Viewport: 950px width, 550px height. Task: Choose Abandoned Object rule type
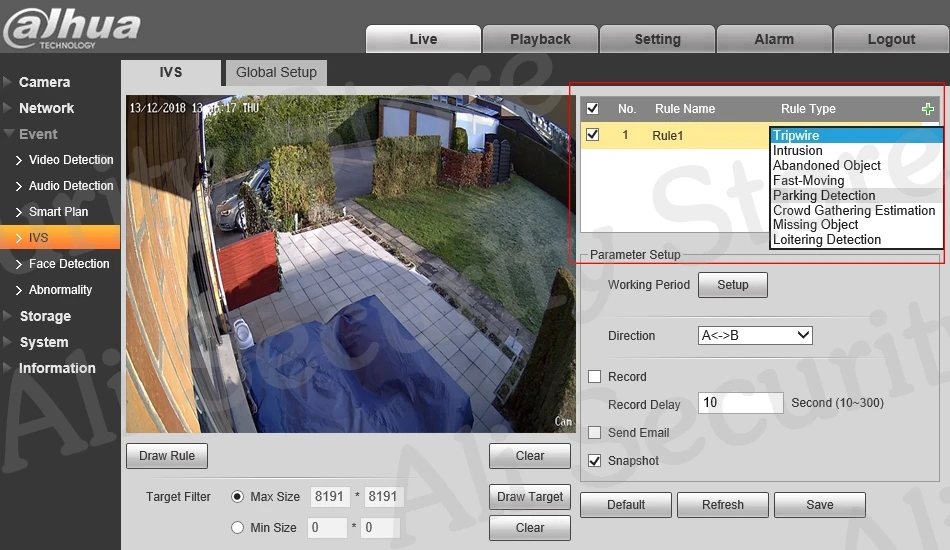856,165
